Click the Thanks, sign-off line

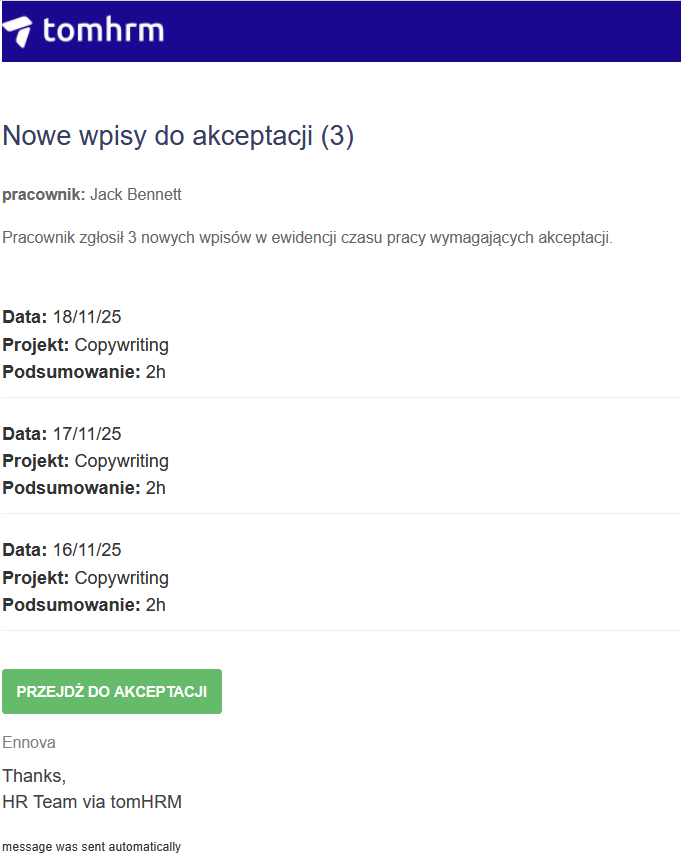click(34, 776)
